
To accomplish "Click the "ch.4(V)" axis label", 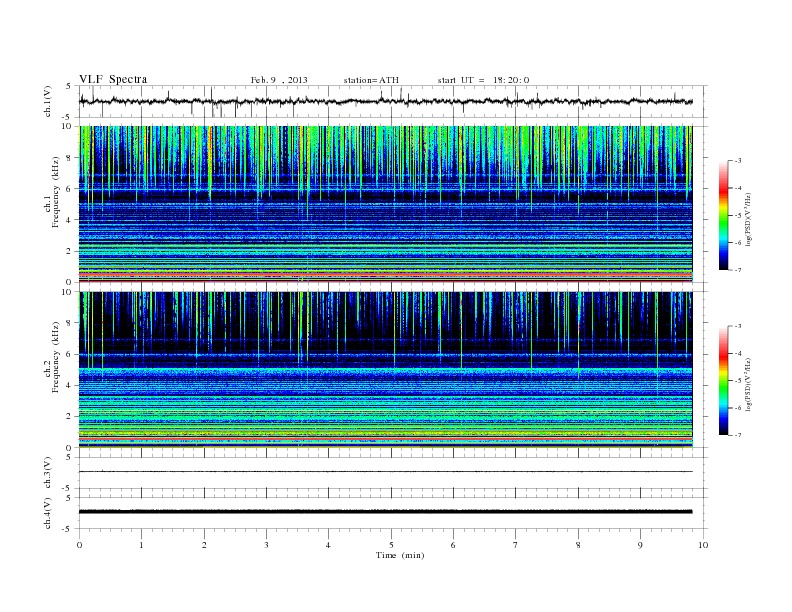I will point(48,513).
